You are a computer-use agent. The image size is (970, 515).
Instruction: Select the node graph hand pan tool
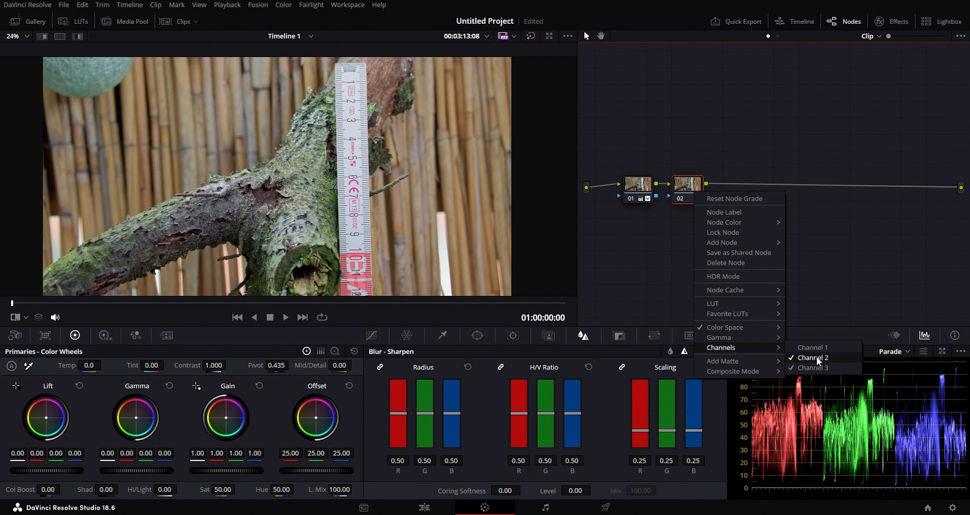601,36
